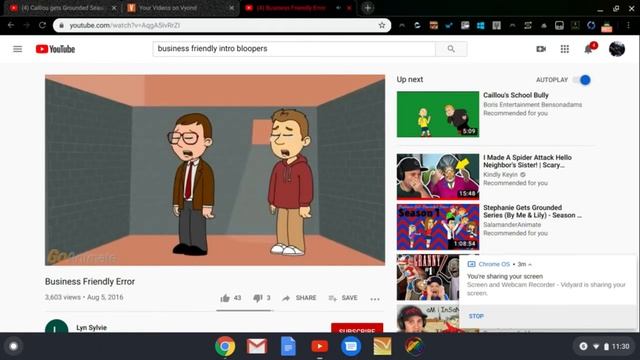Image resolution: width=640 pixels, height=360 pixels.
Task: Reload the page
Action: 42,25
